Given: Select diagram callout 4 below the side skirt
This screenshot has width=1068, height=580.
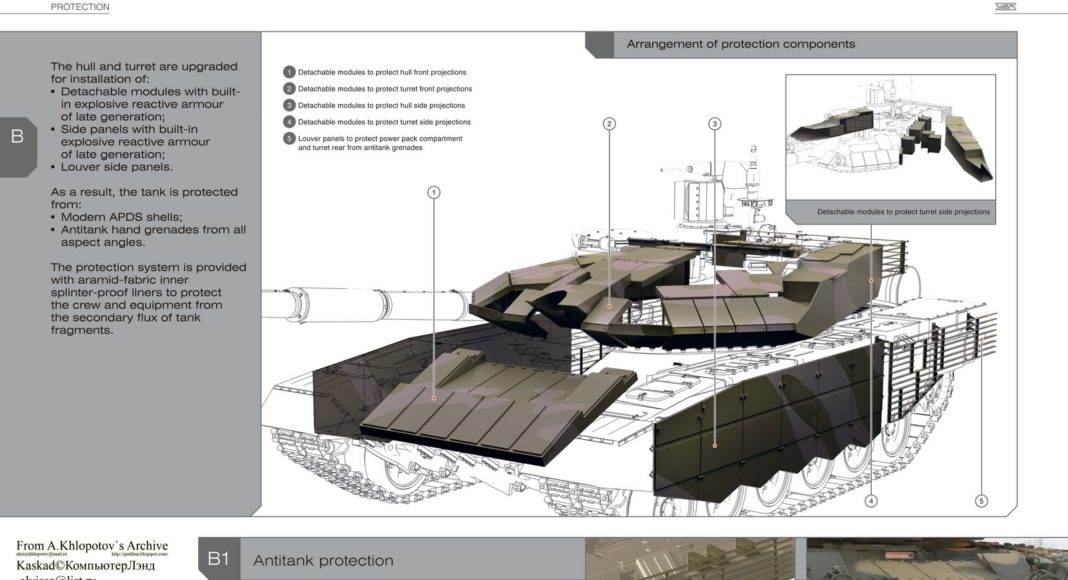Looking at the screenshot, I should point(871,501).
